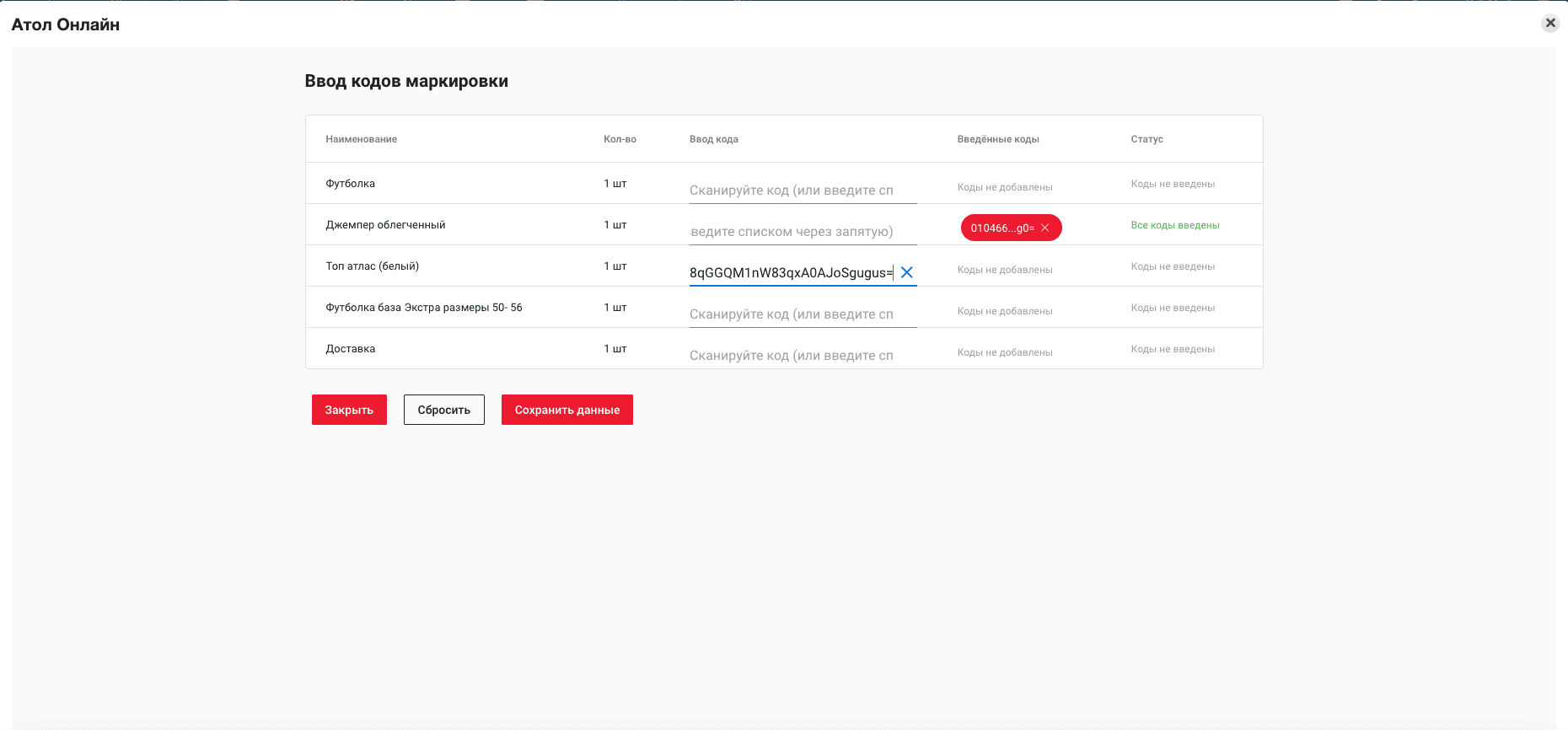The height and width of the screenshot is (730, 1568).
Task: Click the Сбросить button
Action: pyautogui.click(x=443, y=410)
